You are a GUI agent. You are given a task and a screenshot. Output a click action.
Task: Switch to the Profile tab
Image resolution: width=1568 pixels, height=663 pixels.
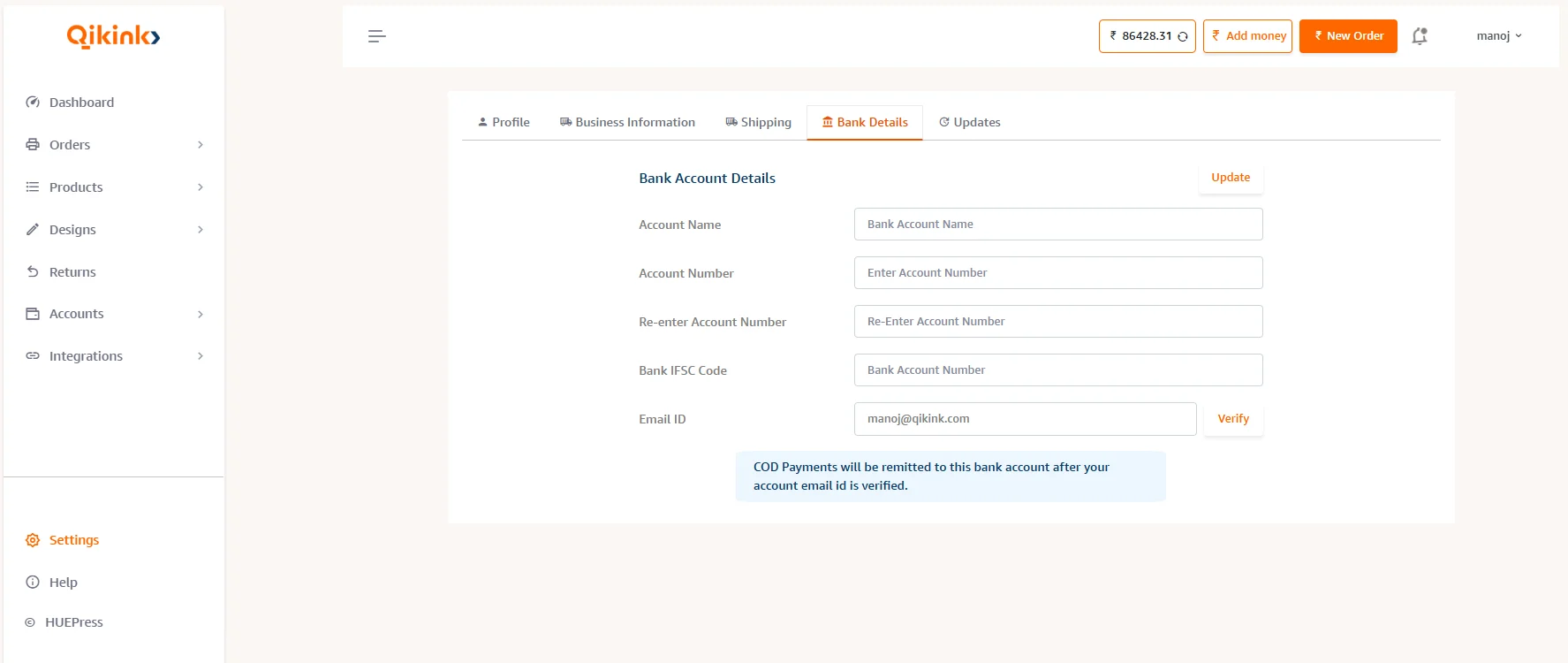504,122
